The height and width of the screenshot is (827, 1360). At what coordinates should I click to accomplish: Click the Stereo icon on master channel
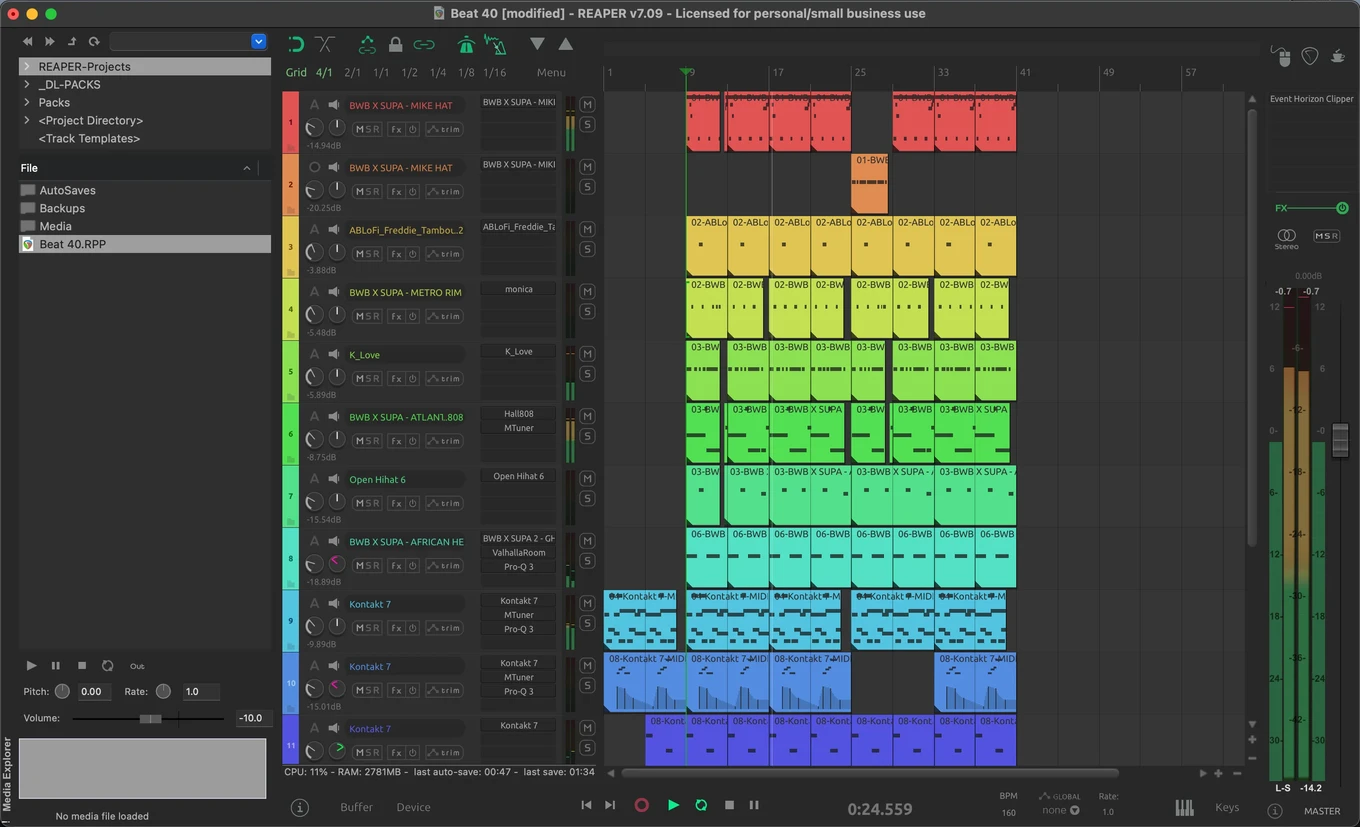coord(1286,237)
